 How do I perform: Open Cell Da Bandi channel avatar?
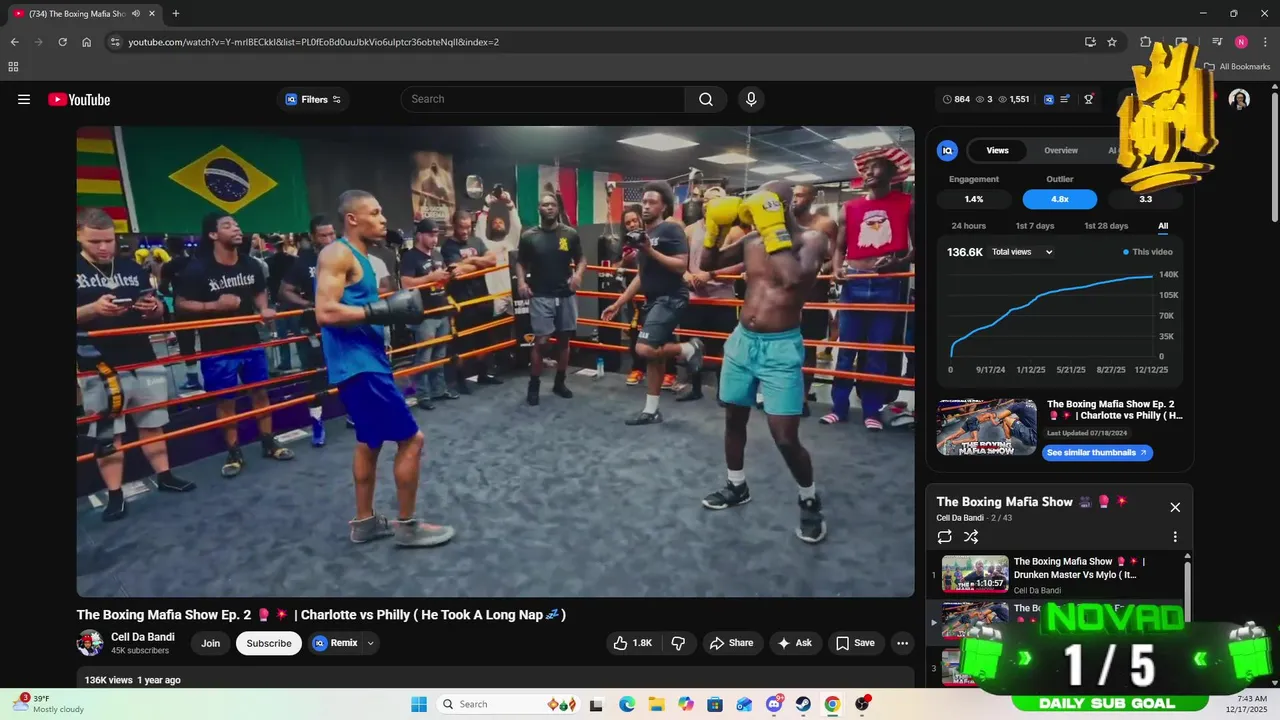[90, 643]
